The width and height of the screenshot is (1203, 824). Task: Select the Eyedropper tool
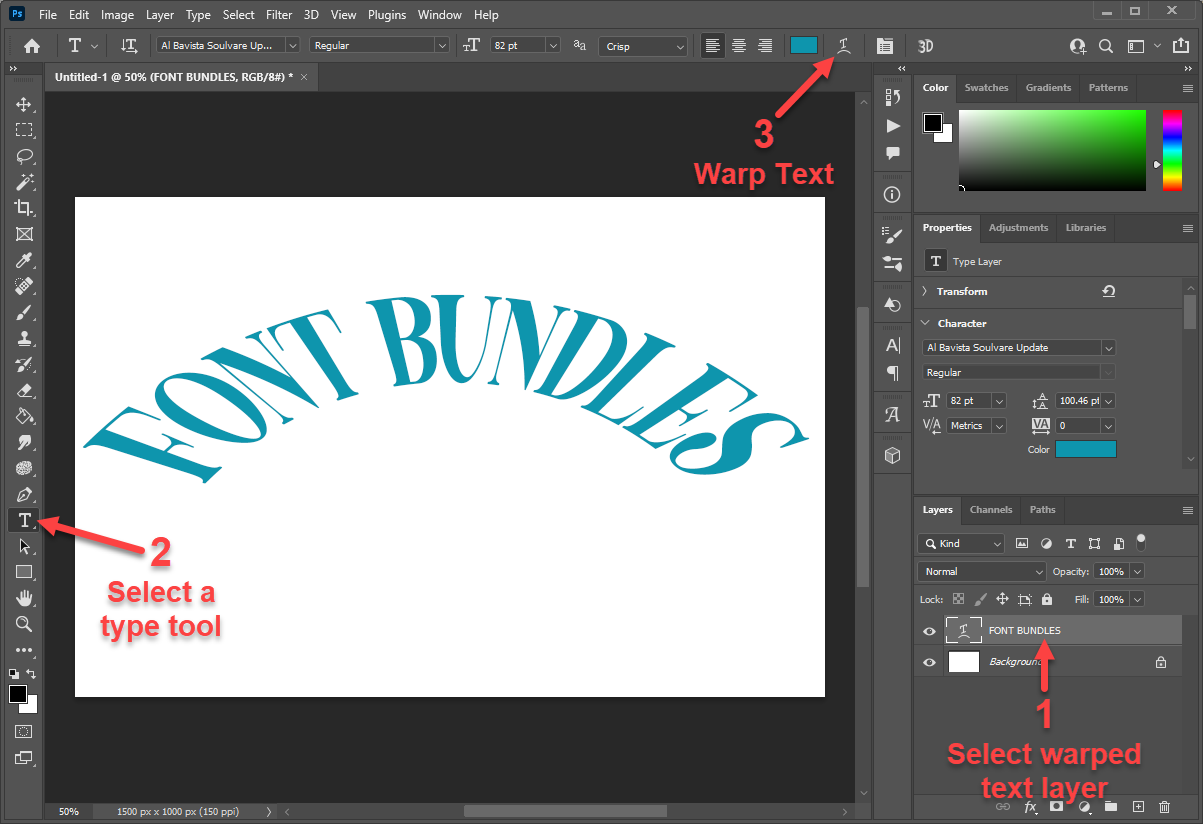click(24, 260)
